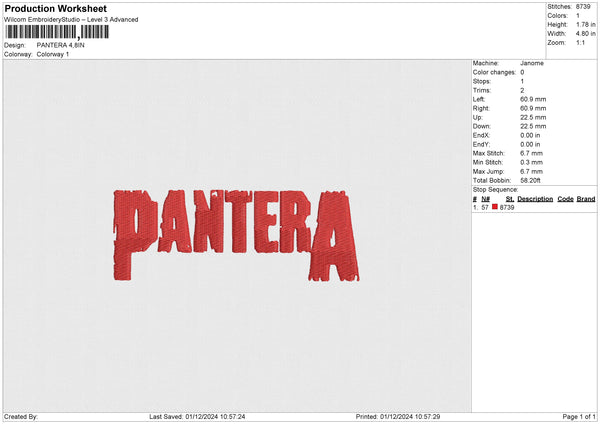600x424 pixels.
Task: Select the Colorway 1 value
Action: 53,54
